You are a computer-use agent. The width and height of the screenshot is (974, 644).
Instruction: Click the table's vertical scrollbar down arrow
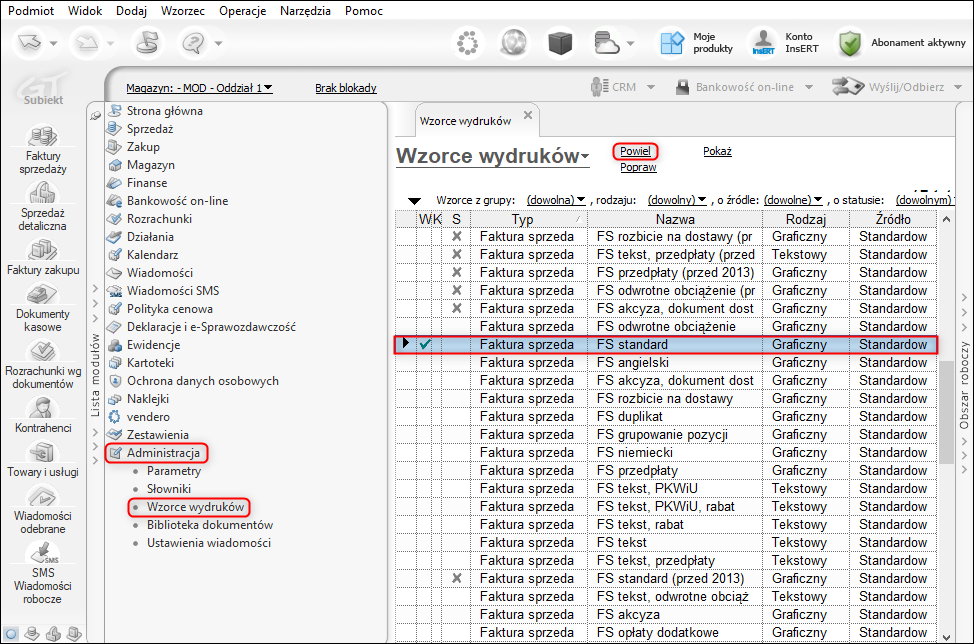(946, 637)
